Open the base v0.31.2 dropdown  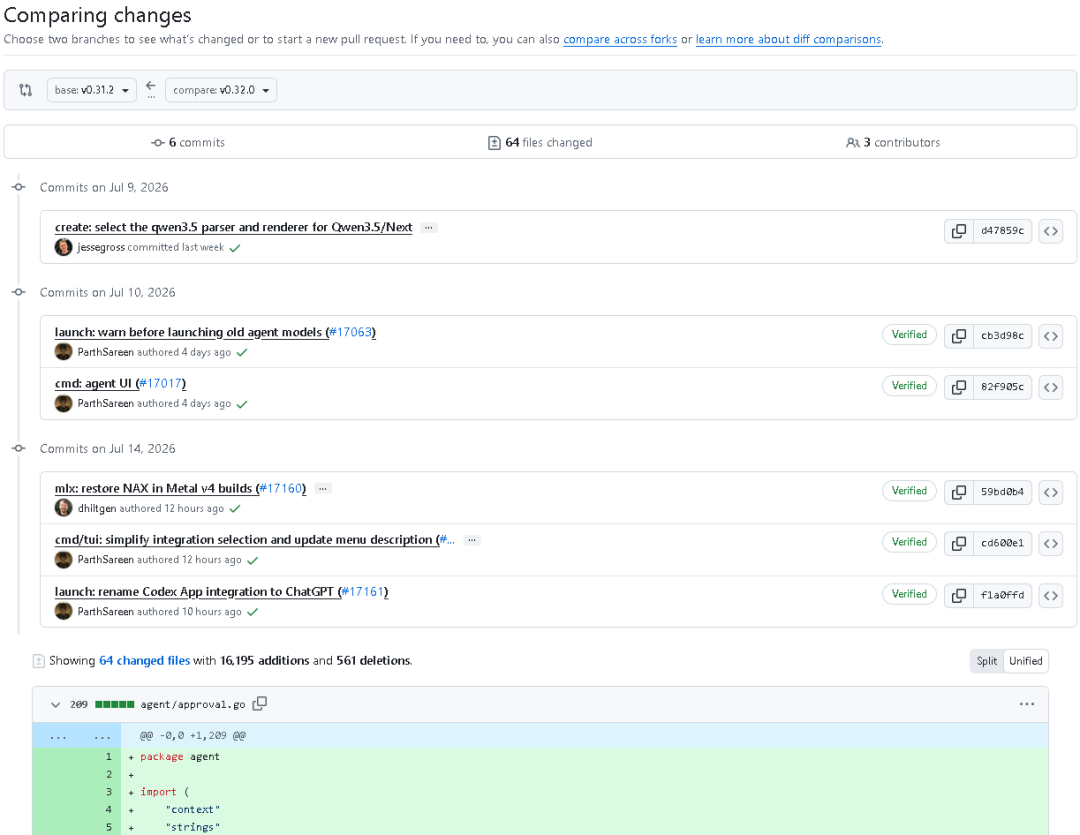click(x=92, y=90)
